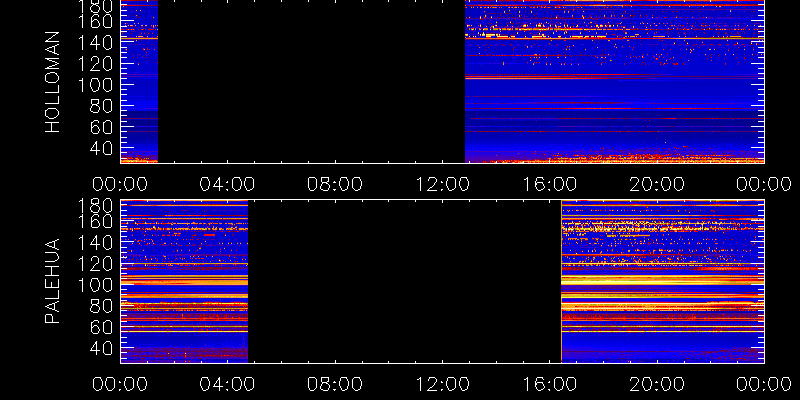Choose the 08:00 time label under PALEHUA plot
Image resolution: width=800 pixels, height=400 pixels.
pyautogui.click(x=335, y=384)
